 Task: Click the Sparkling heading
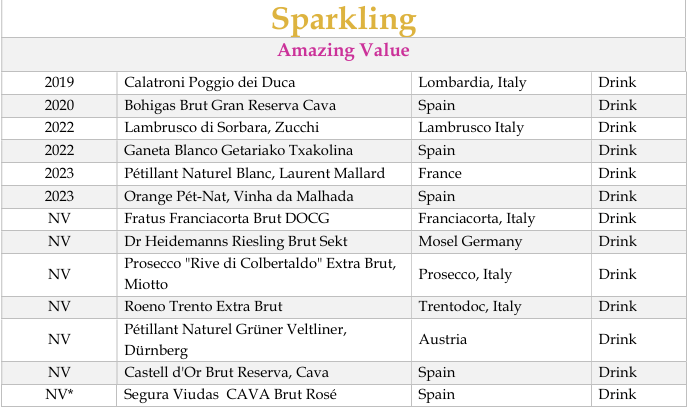pos(343,19)
